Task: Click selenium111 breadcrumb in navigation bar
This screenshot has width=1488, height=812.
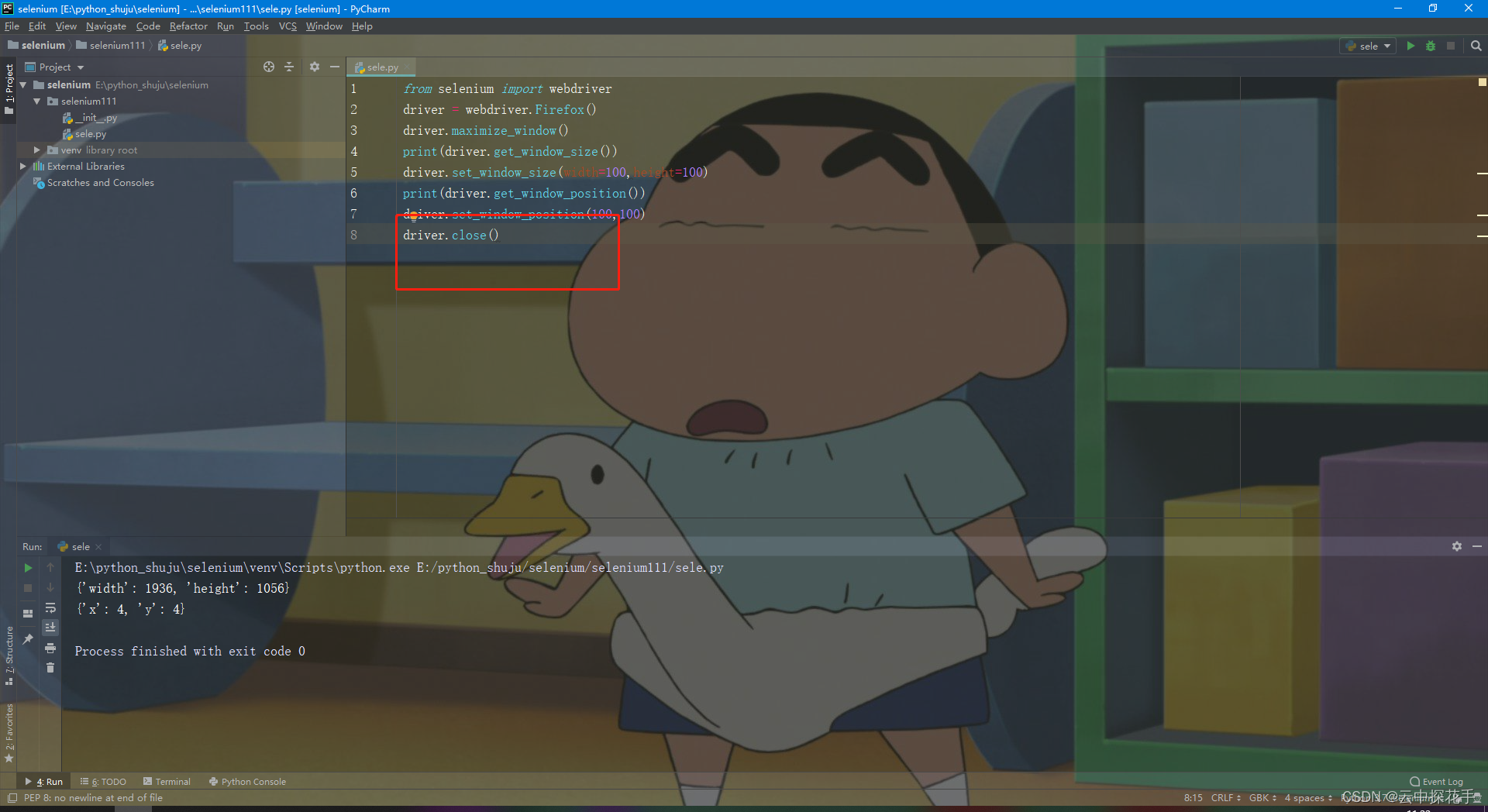Action: coord(111,46)
